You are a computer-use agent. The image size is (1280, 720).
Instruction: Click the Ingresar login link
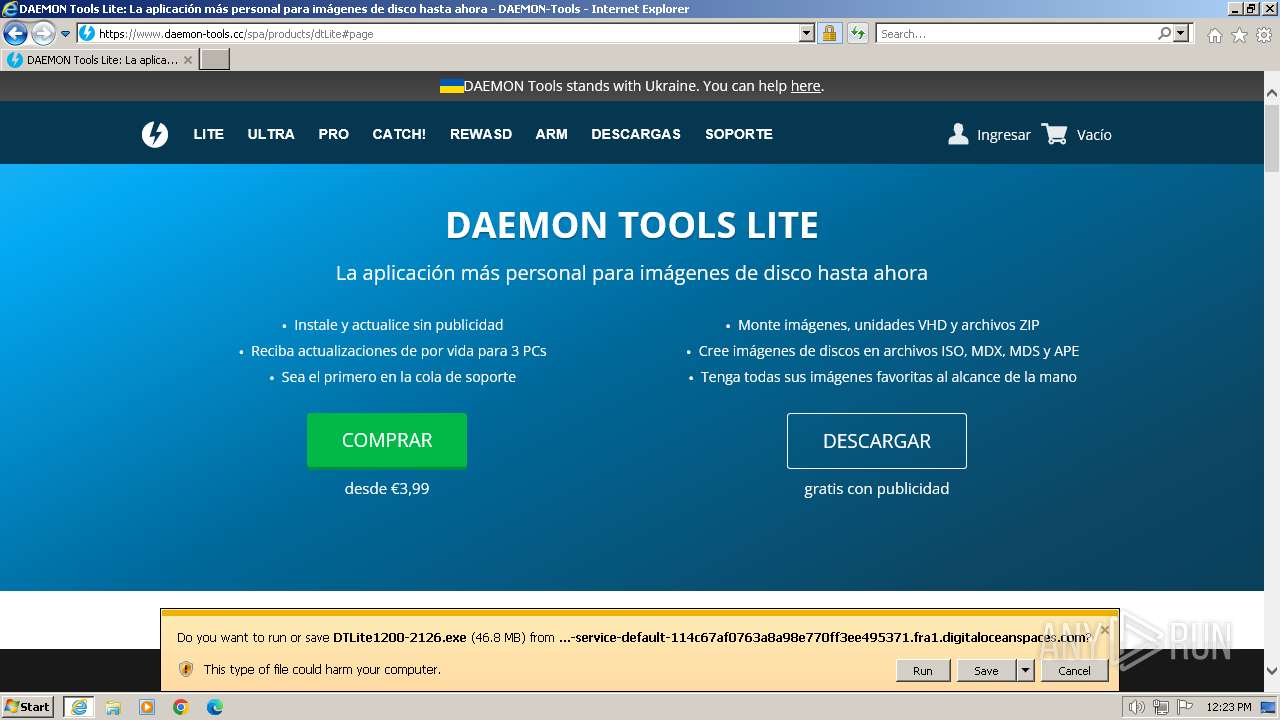(x=1004, y=135)
